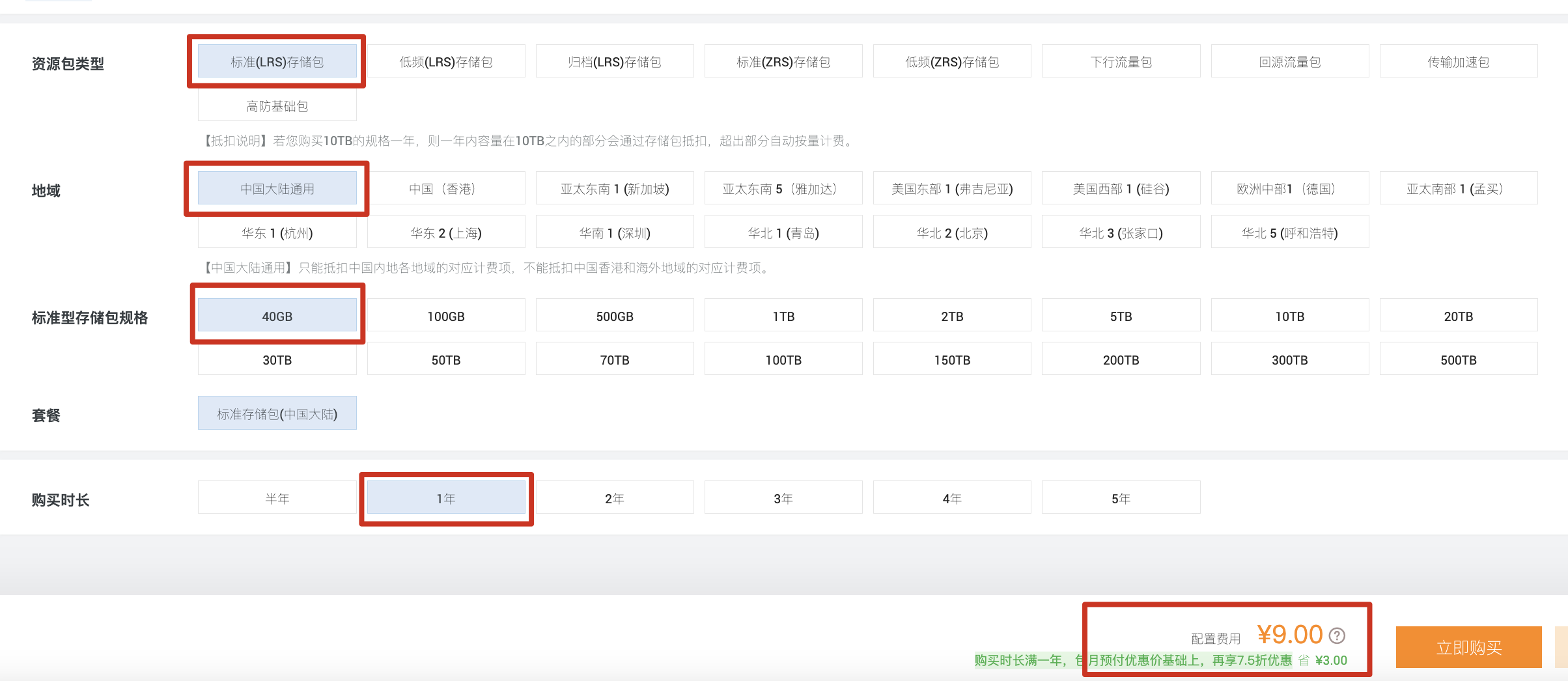Image resolution: width=1568 pixels, height=681 pixels.
Task: Pick the 下行流量包 package type
Action: [x=1121, y=62]
